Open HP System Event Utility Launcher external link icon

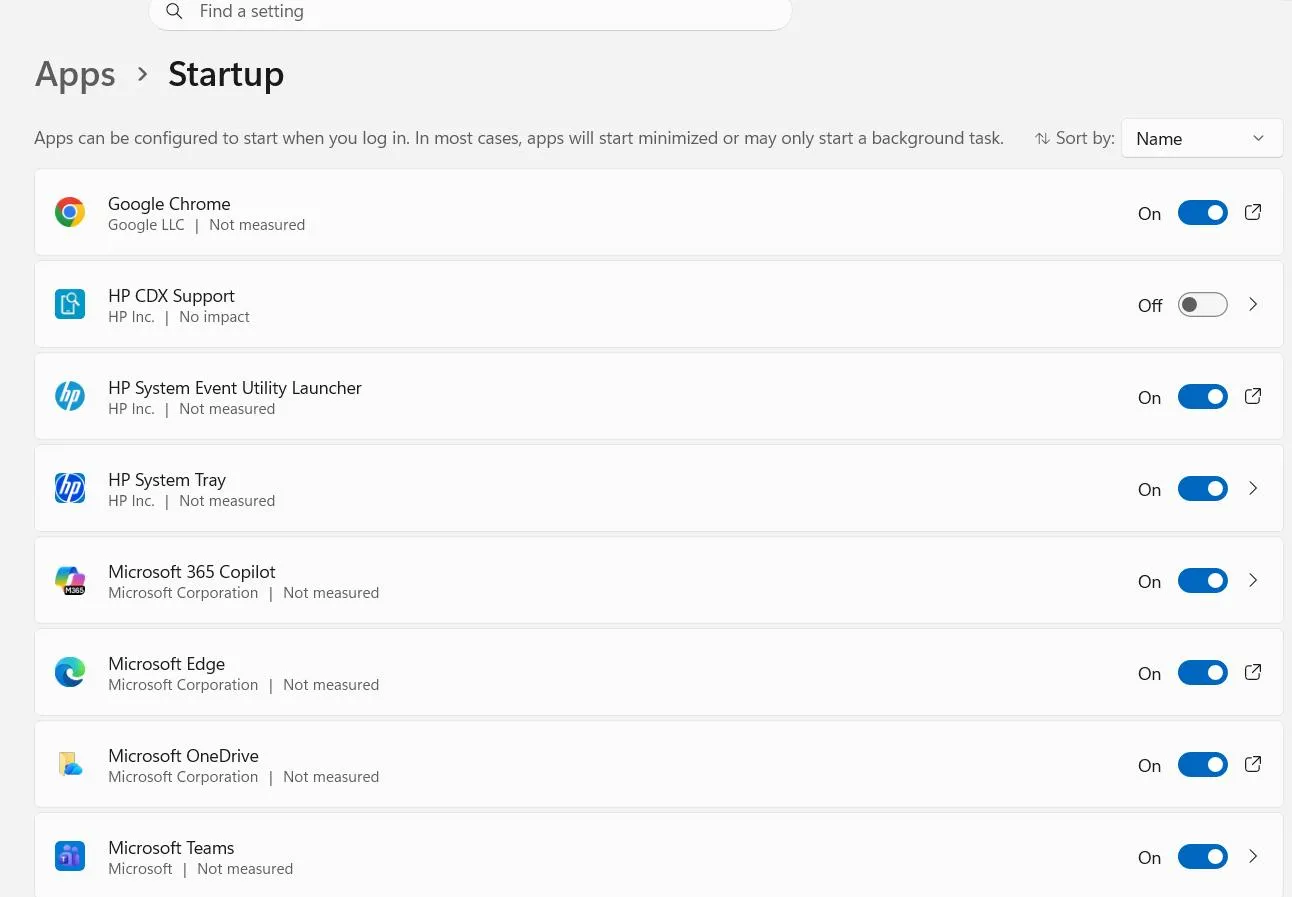coord(1253,396)
